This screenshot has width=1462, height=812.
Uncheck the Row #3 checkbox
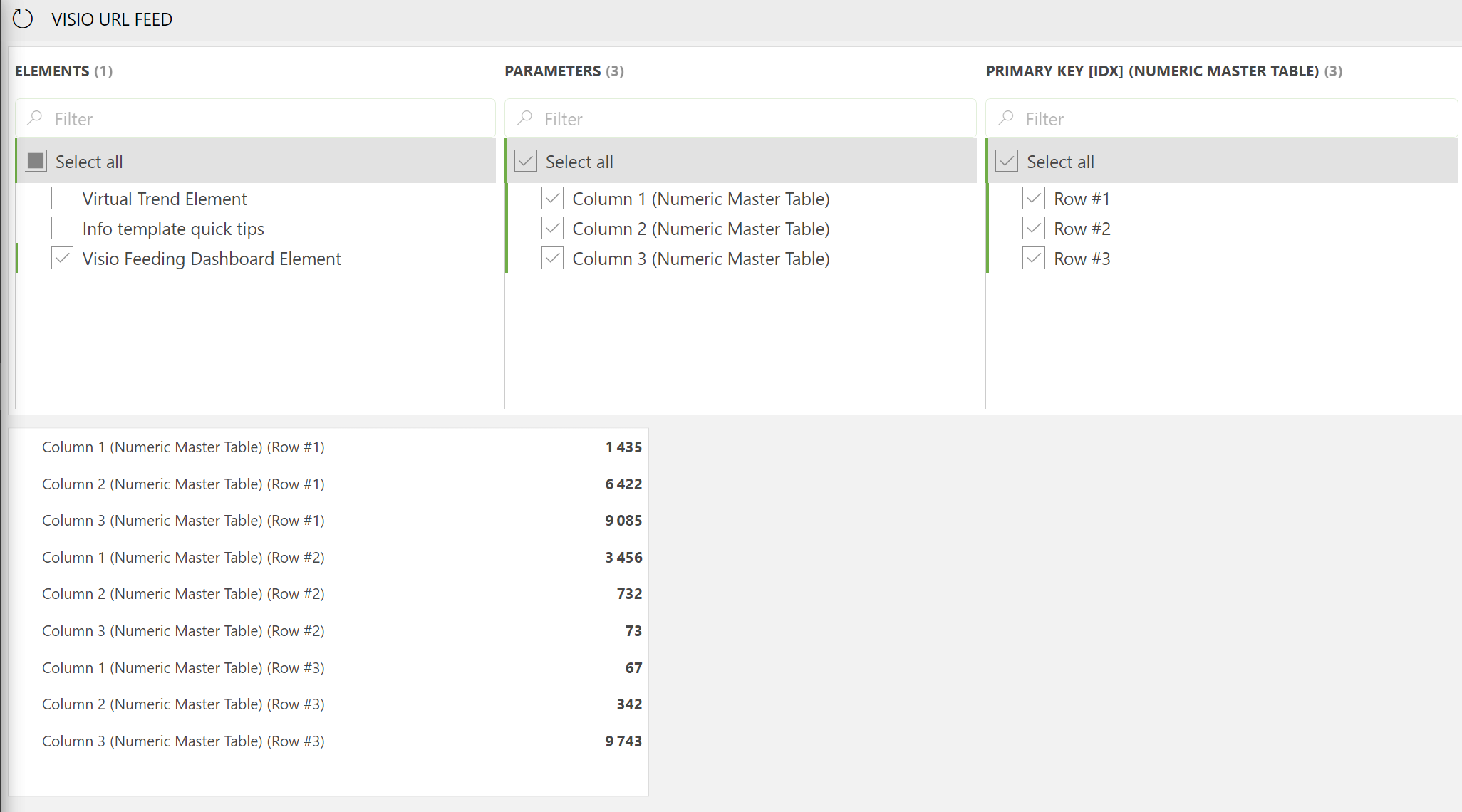click(1034, 258)
